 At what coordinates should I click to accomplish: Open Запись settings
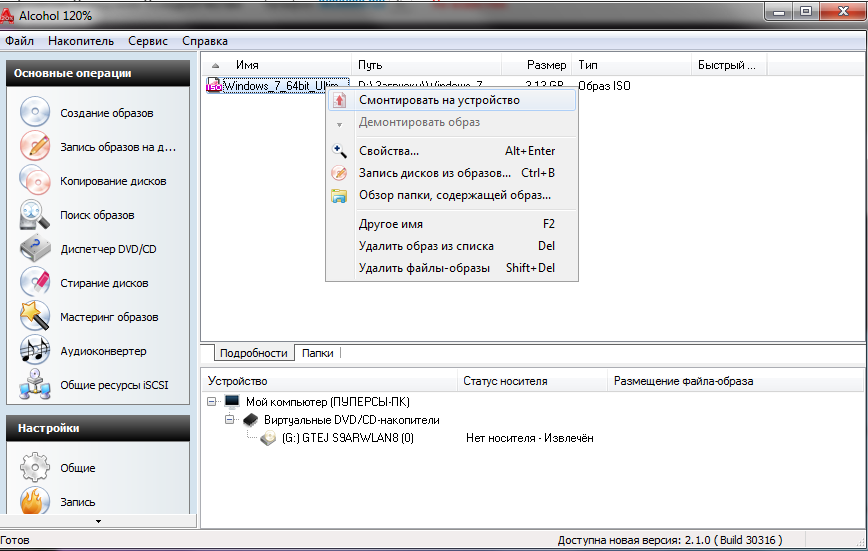78,502
